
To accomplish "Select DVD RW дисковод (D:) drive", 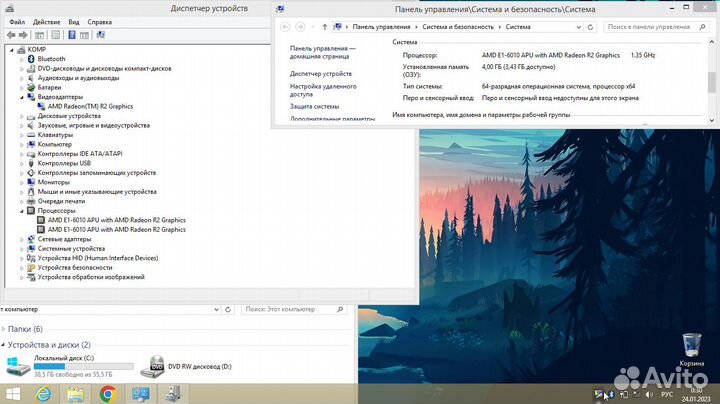I will (x=186, y=366).
